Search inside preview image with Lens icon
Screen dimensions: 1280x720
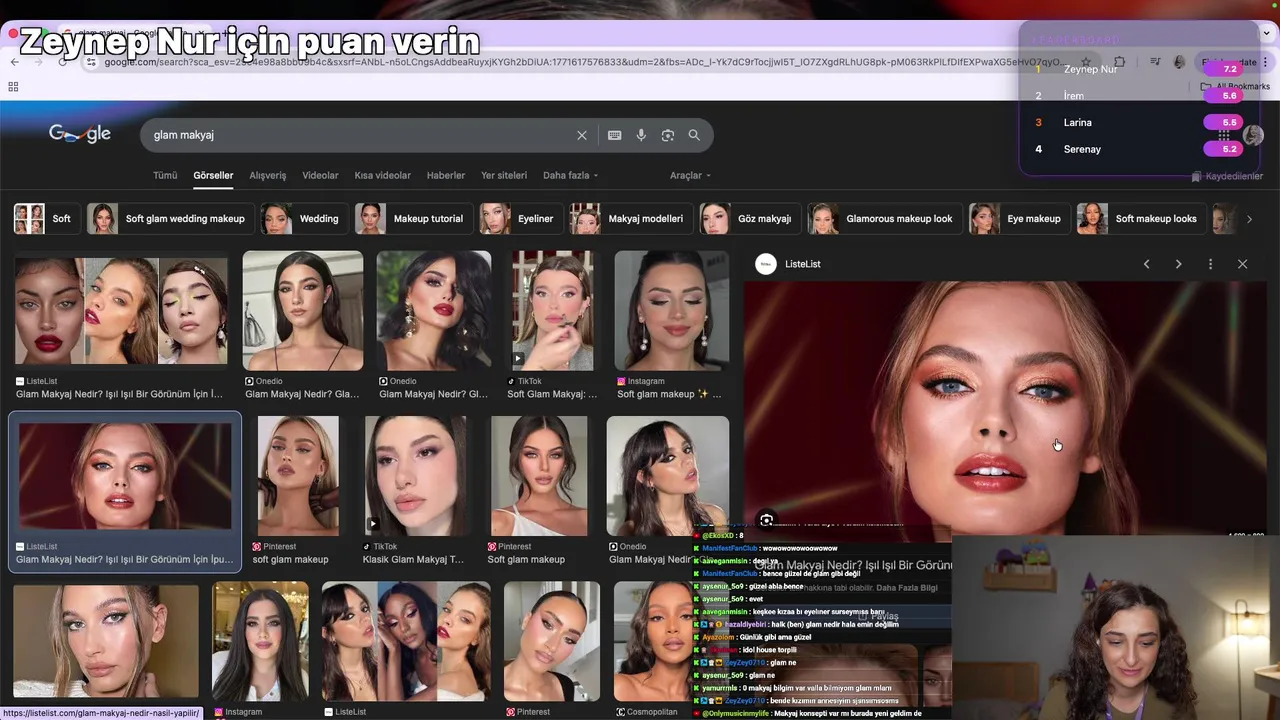coord(767,520)
